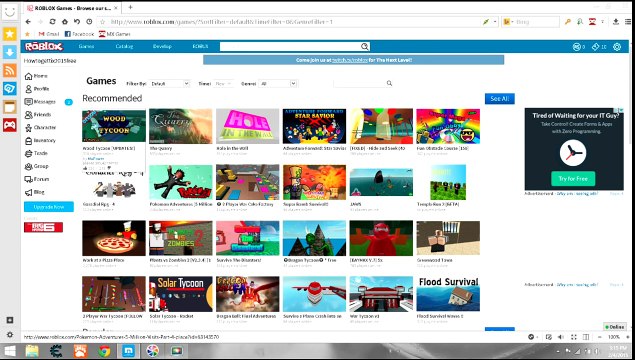Click the games search magnifier icon
635x360 pixels.
point(389,83)
